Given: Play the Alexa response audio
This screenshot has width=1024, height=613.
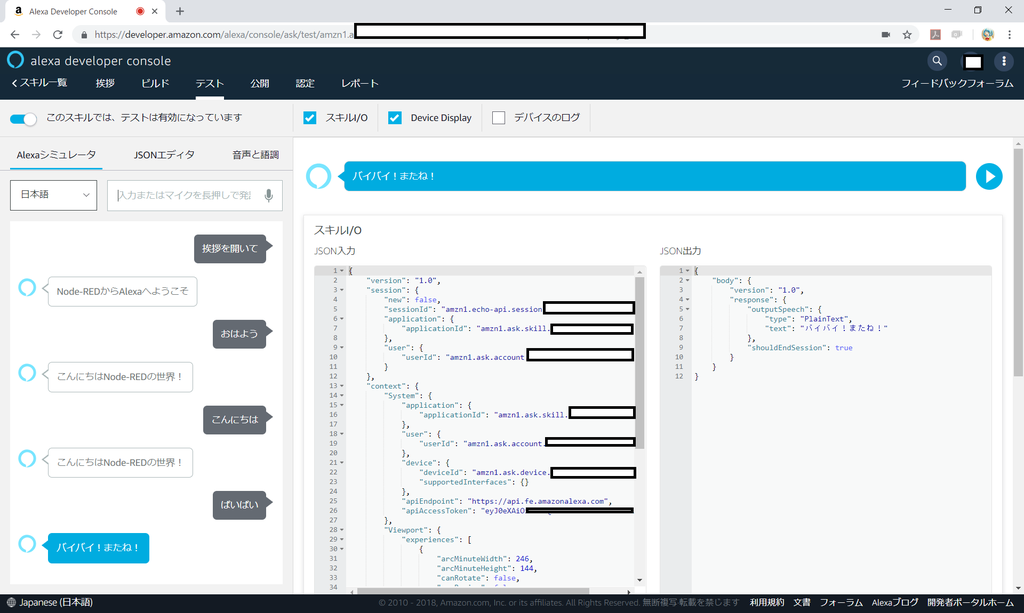Looking at the screenshot, I should 989,176.
